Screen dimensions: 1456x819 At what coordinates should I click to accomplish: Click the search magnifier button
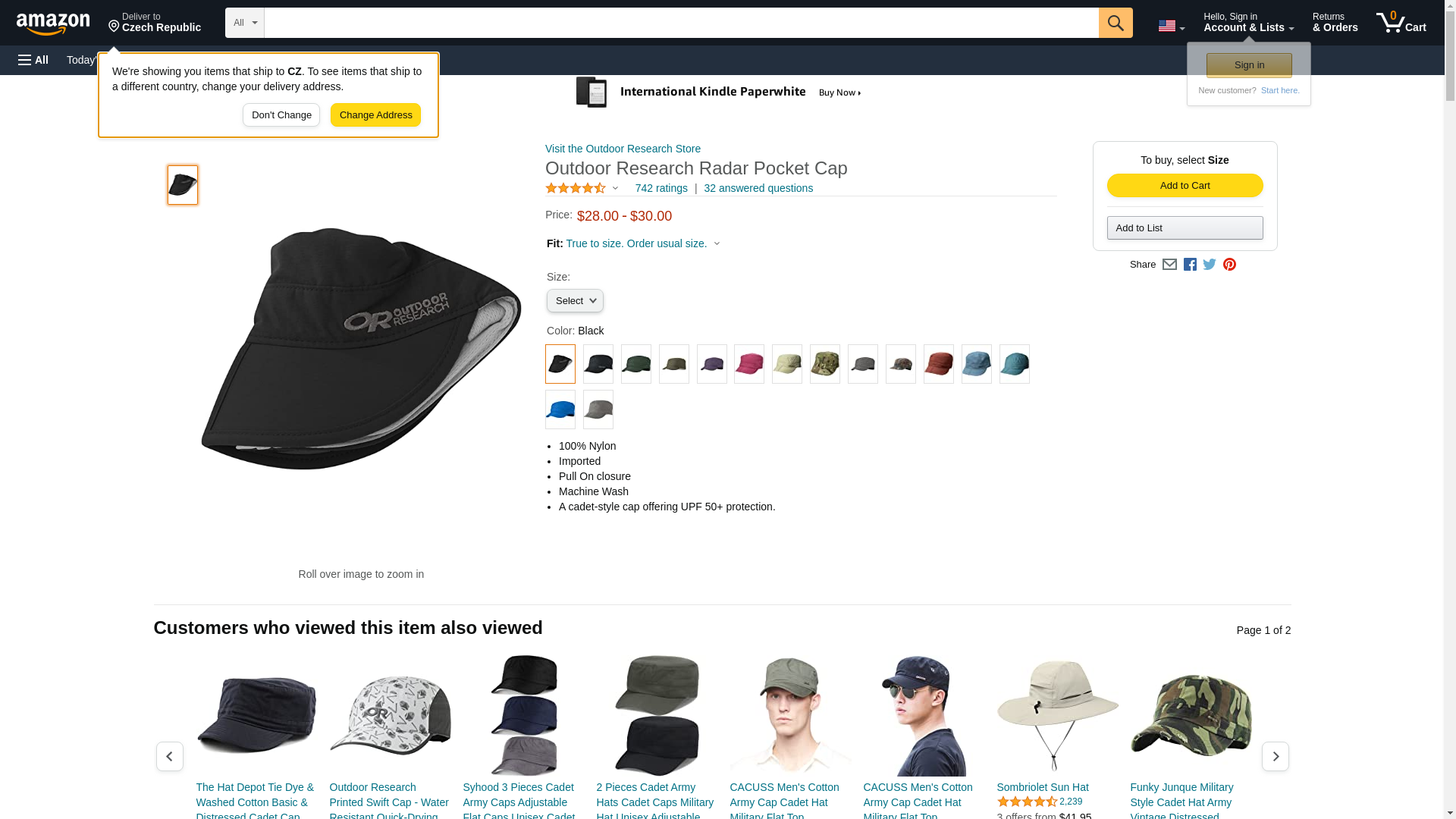coord(1116,23)
